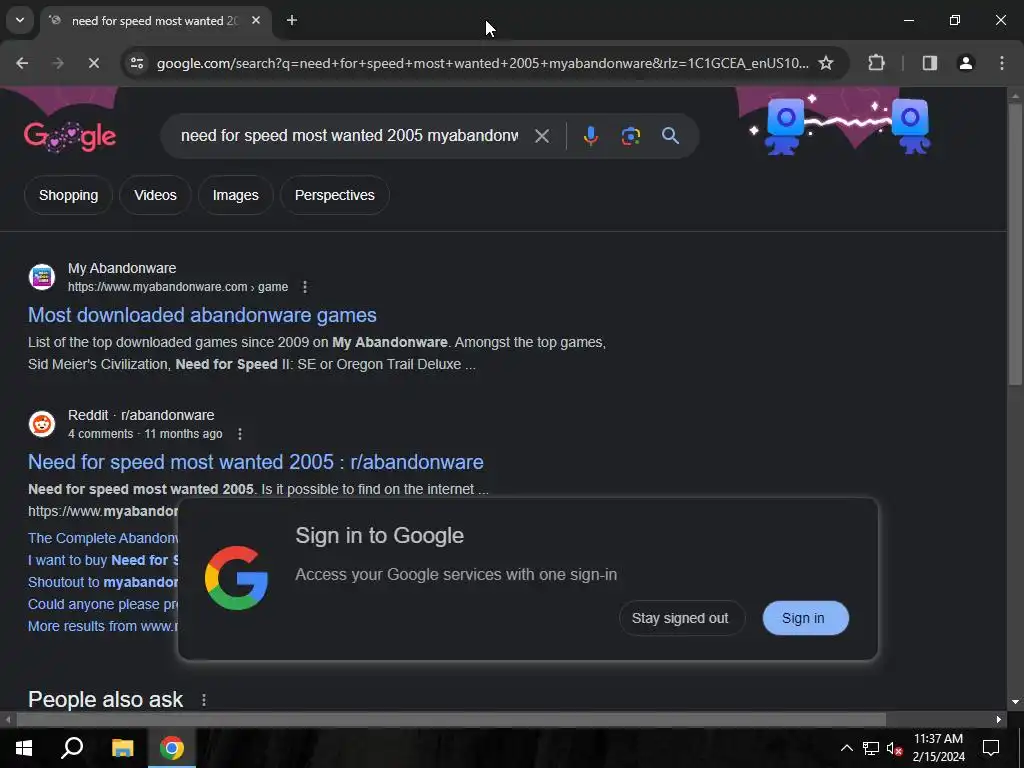
Task: Stop page loading with the X button
Action: coord(93,63)
